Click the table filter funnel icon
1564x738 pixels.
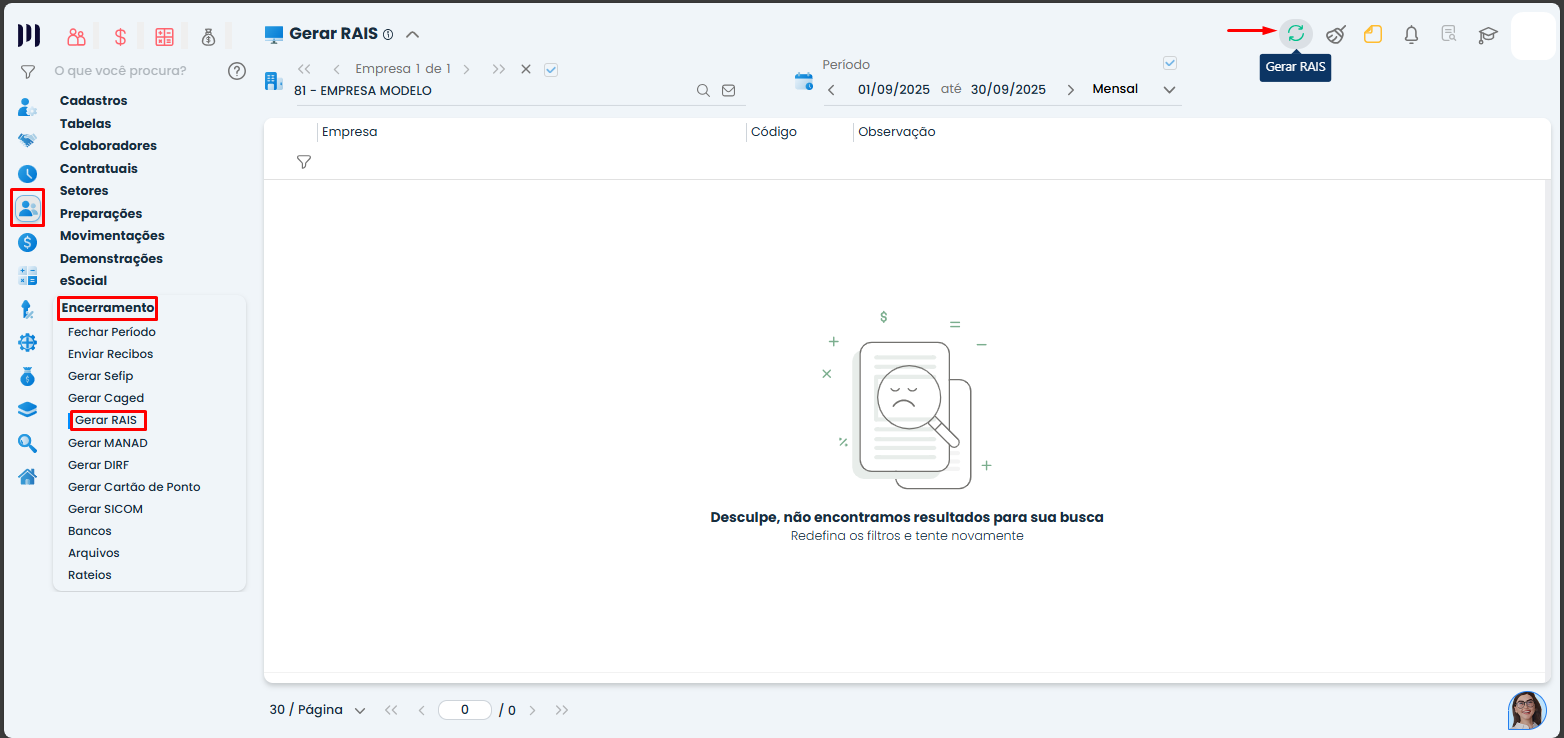(304, 162)
